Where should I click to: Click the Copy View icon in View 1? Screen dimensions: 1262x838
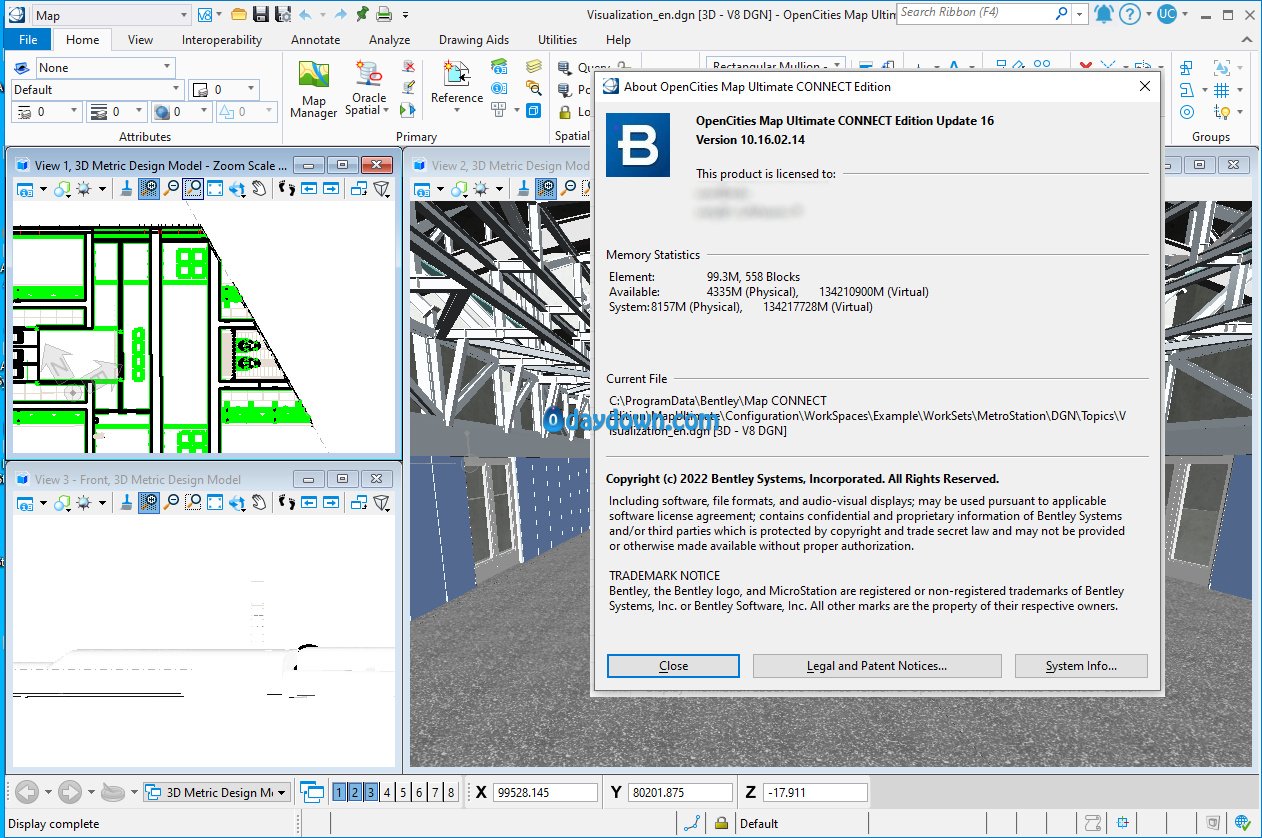coord(359,188)
